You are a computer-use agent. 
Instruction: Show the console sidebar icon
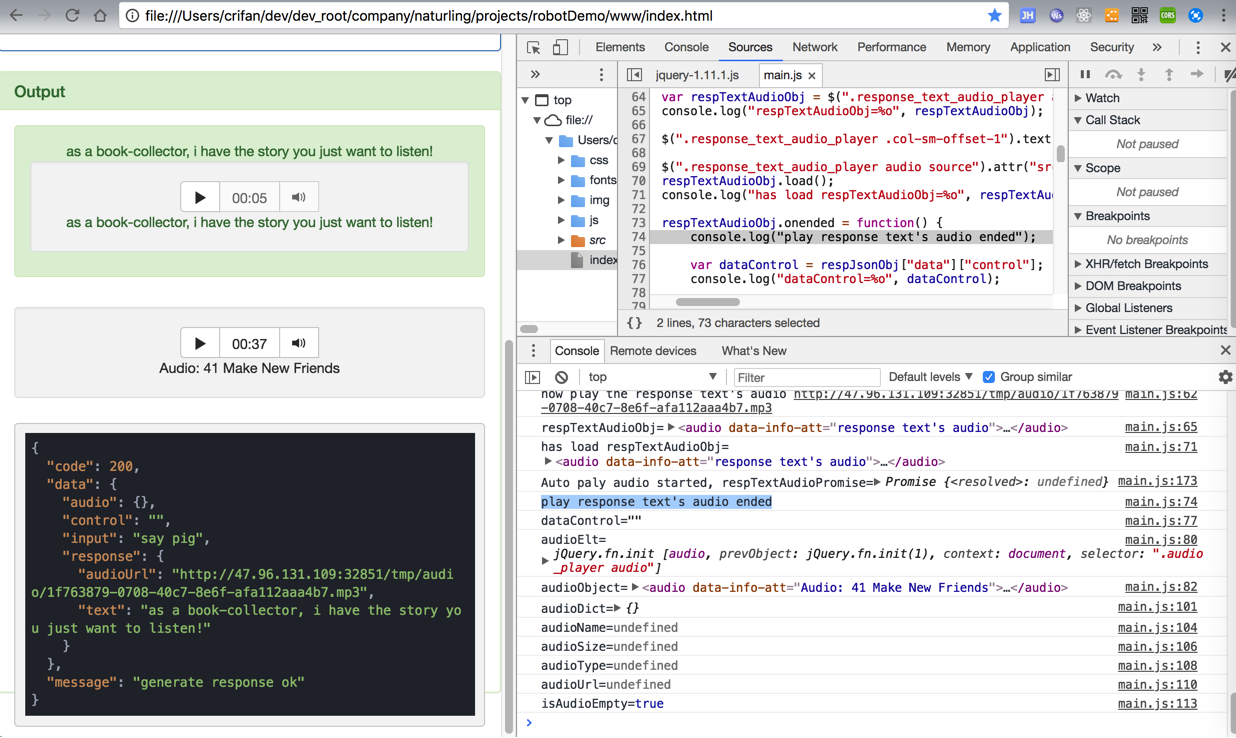click(x=533, y=377)
